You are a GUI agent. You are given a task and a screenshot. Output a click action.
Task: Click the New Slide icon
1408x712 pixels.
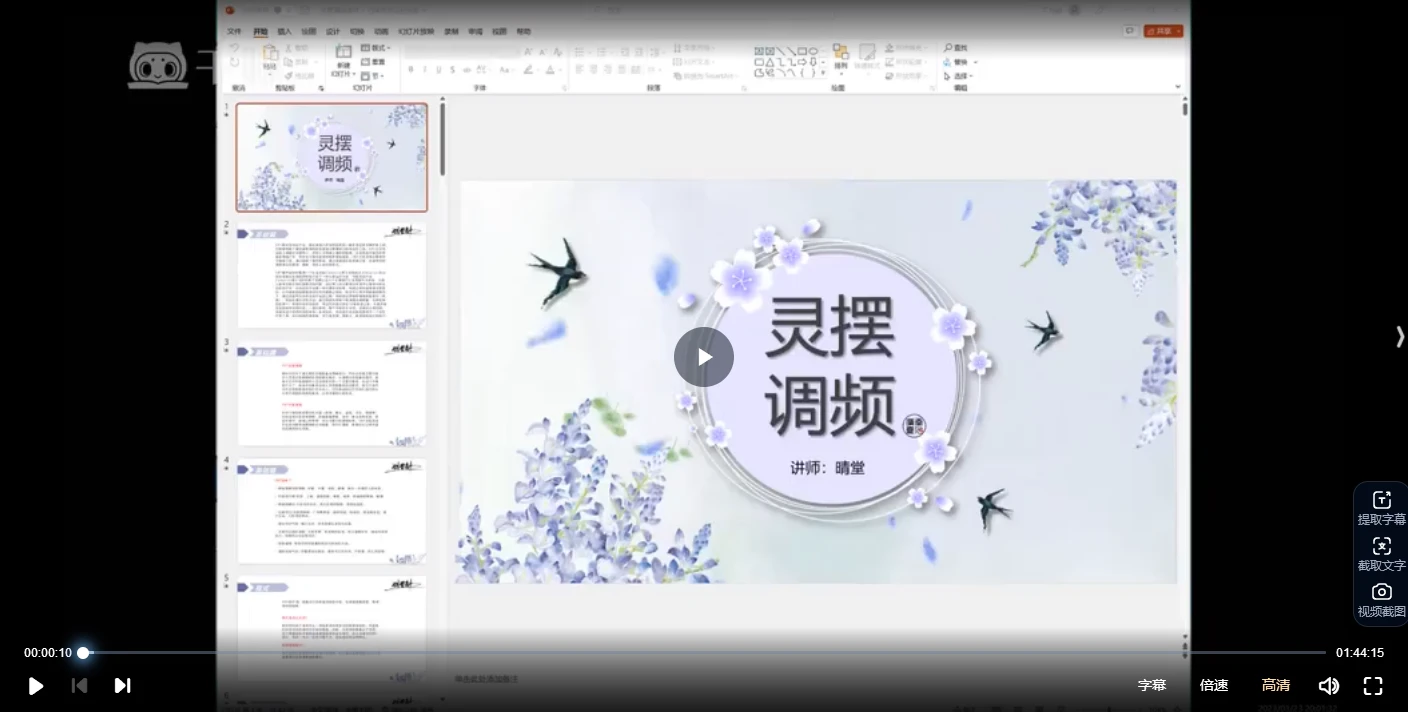pos(343,52)
